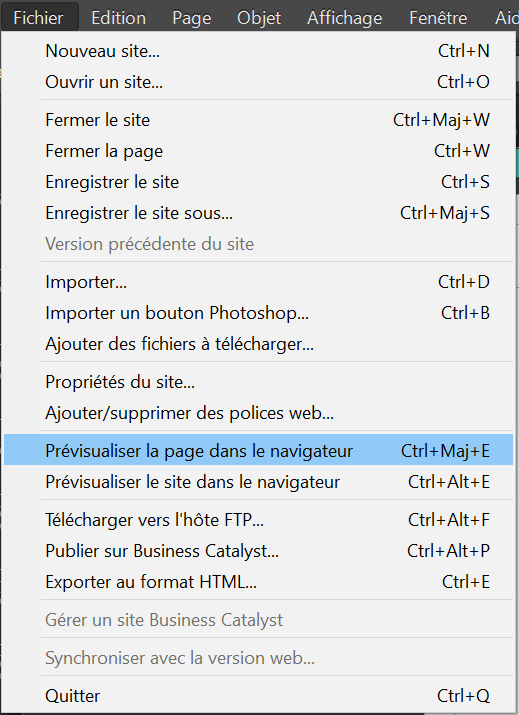Open the Affichage menu

point(345,18)
